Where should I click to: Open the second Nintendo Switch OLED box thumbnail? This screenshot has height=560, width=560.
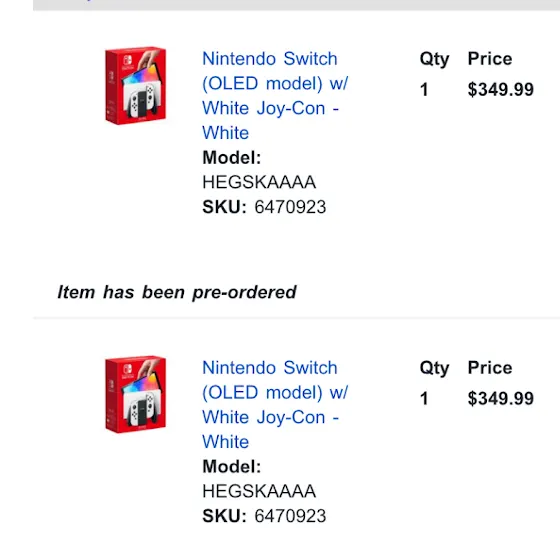click(x=136, y=395)
